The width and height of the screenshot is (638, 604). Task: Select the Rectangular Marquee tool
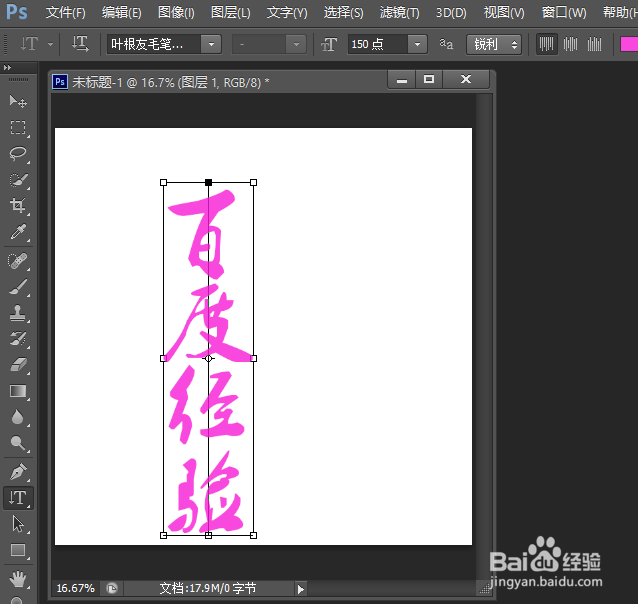[18, 127]
